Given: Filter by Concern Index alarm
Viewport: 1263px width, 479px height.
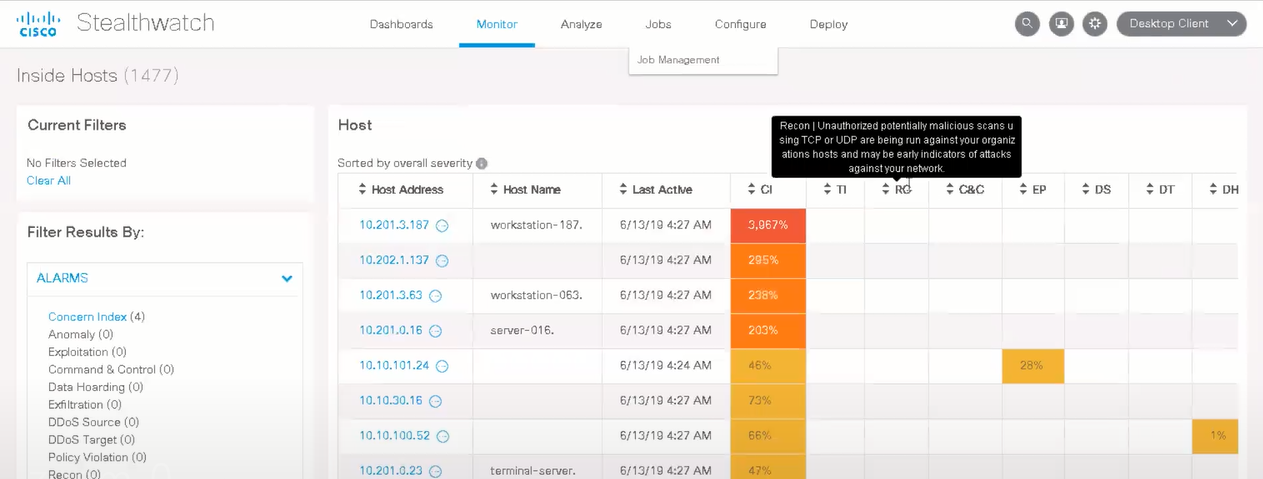Looking at the screenshot, I should coord(87,317).
